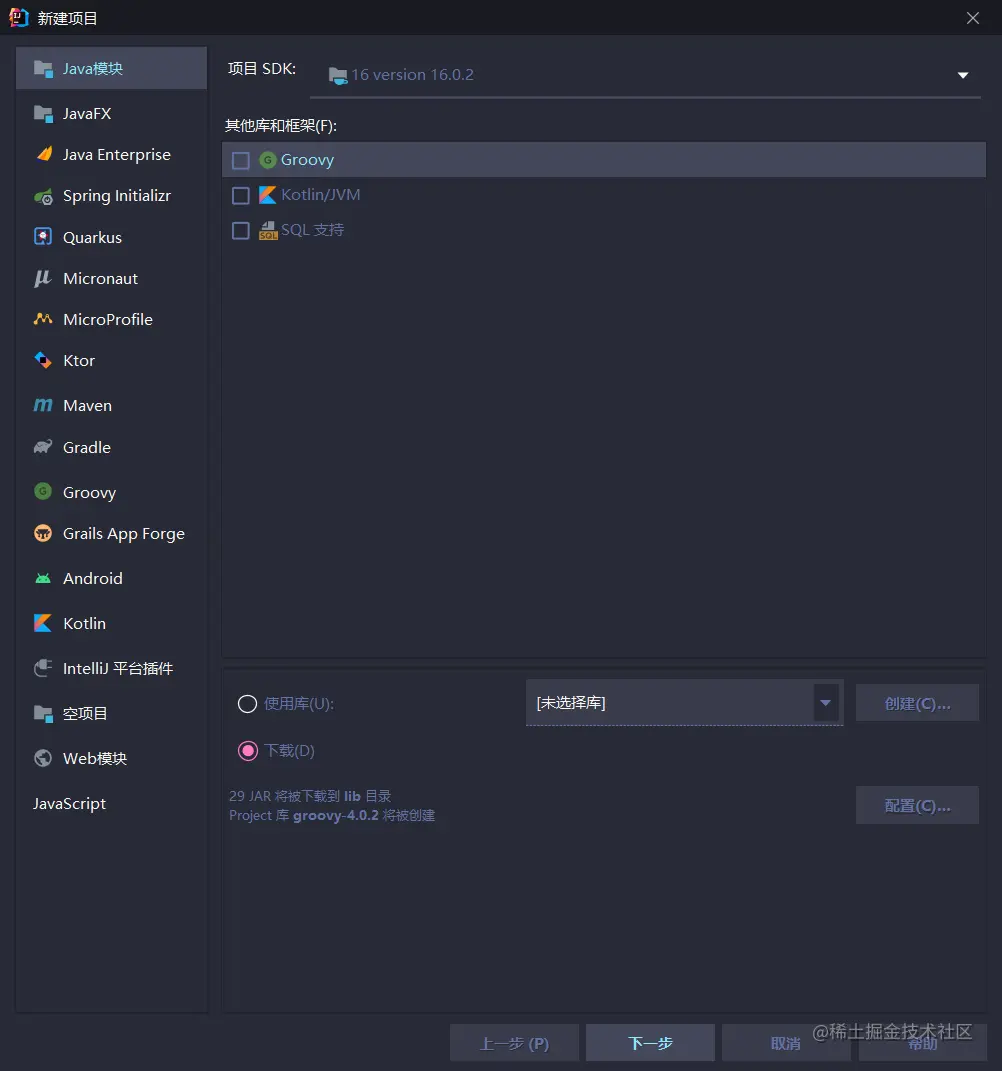The height and width of the screenshot is (1071, 1002).
Task: Click the Web模块 globe icon
Action: [43, 758]
